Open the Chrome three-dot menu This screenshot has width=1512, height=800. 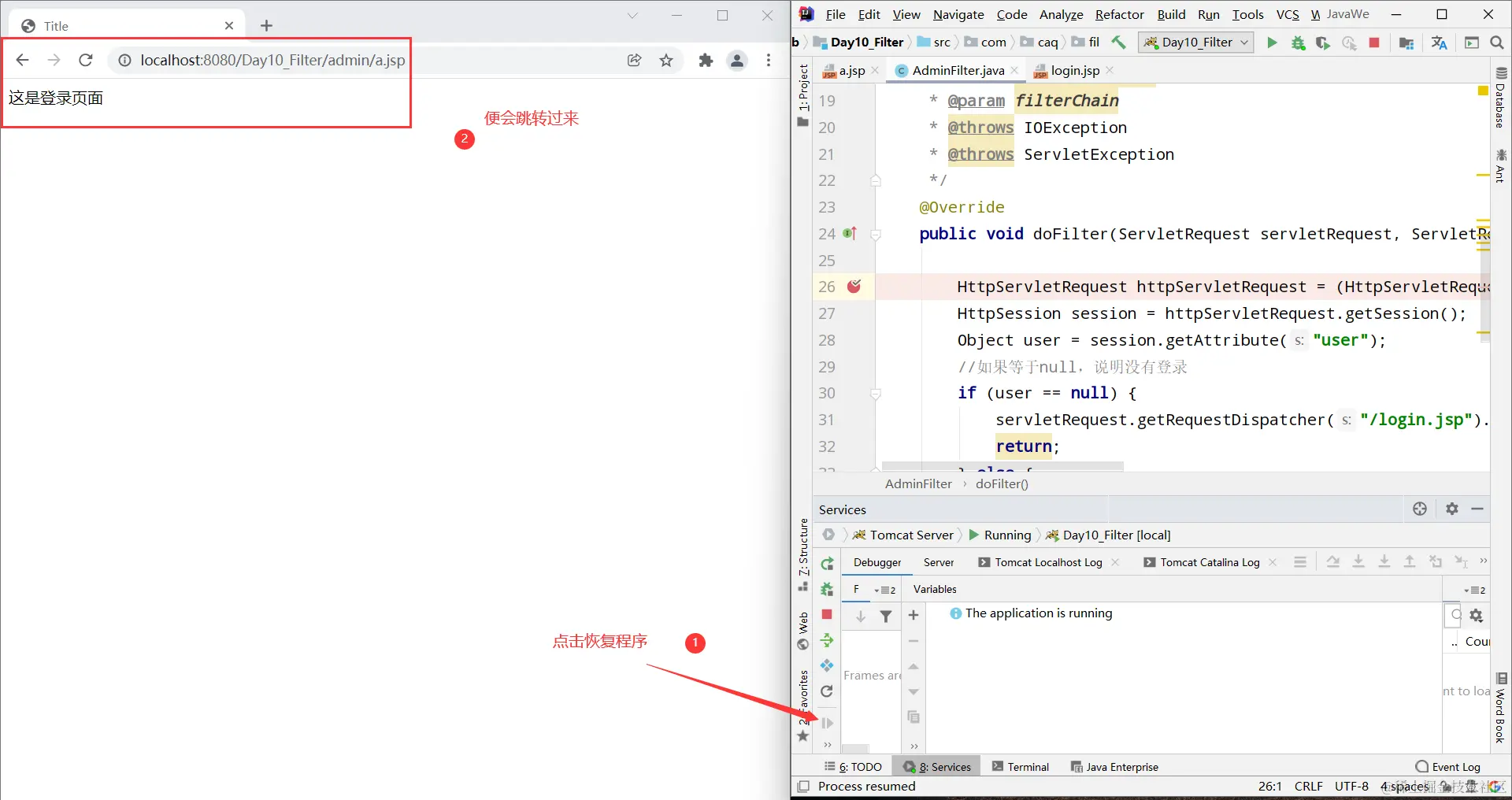pos(769,60)
